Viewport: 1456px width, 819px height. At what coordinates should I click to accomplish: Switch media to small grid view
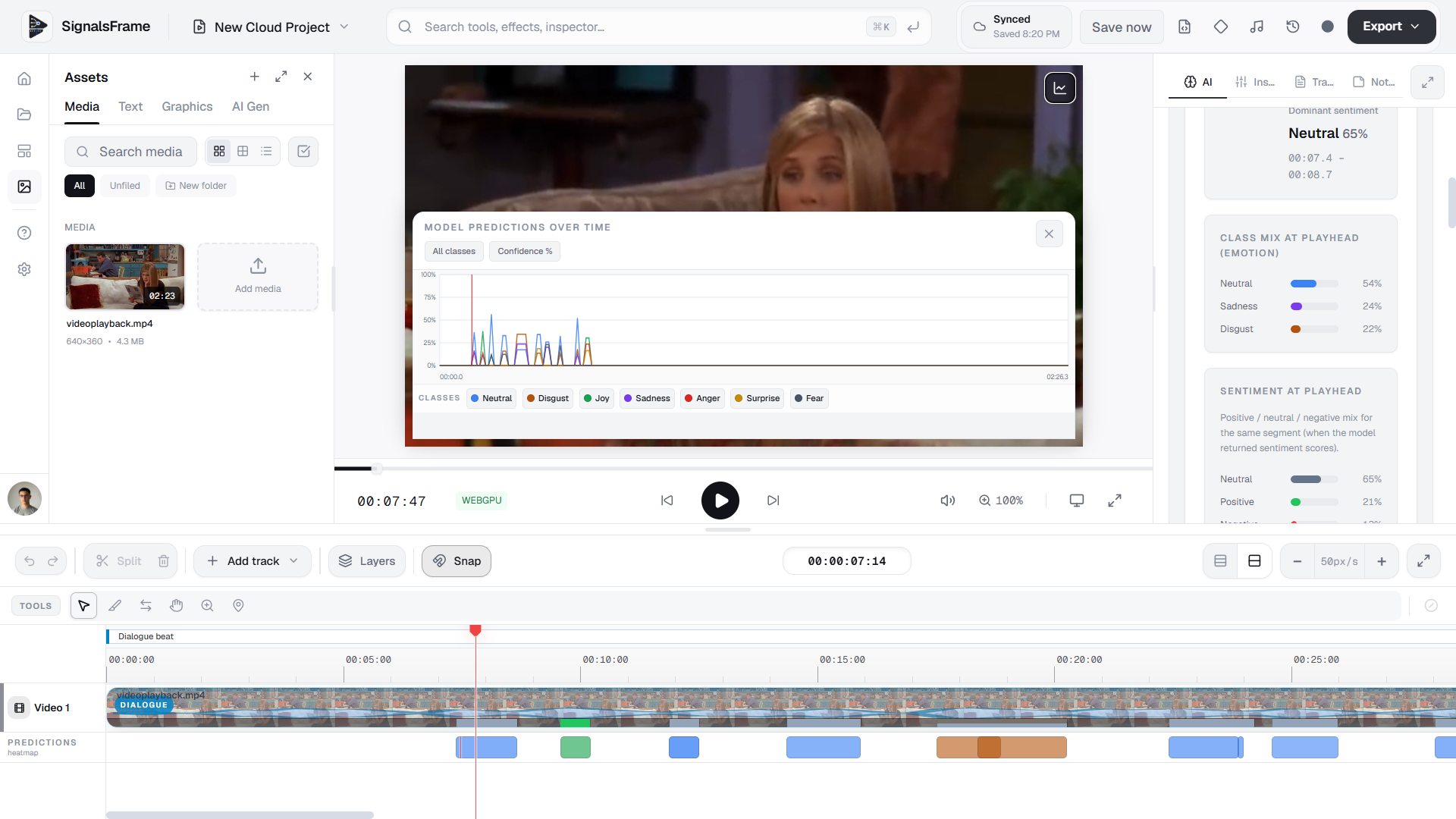click(243, 152)
